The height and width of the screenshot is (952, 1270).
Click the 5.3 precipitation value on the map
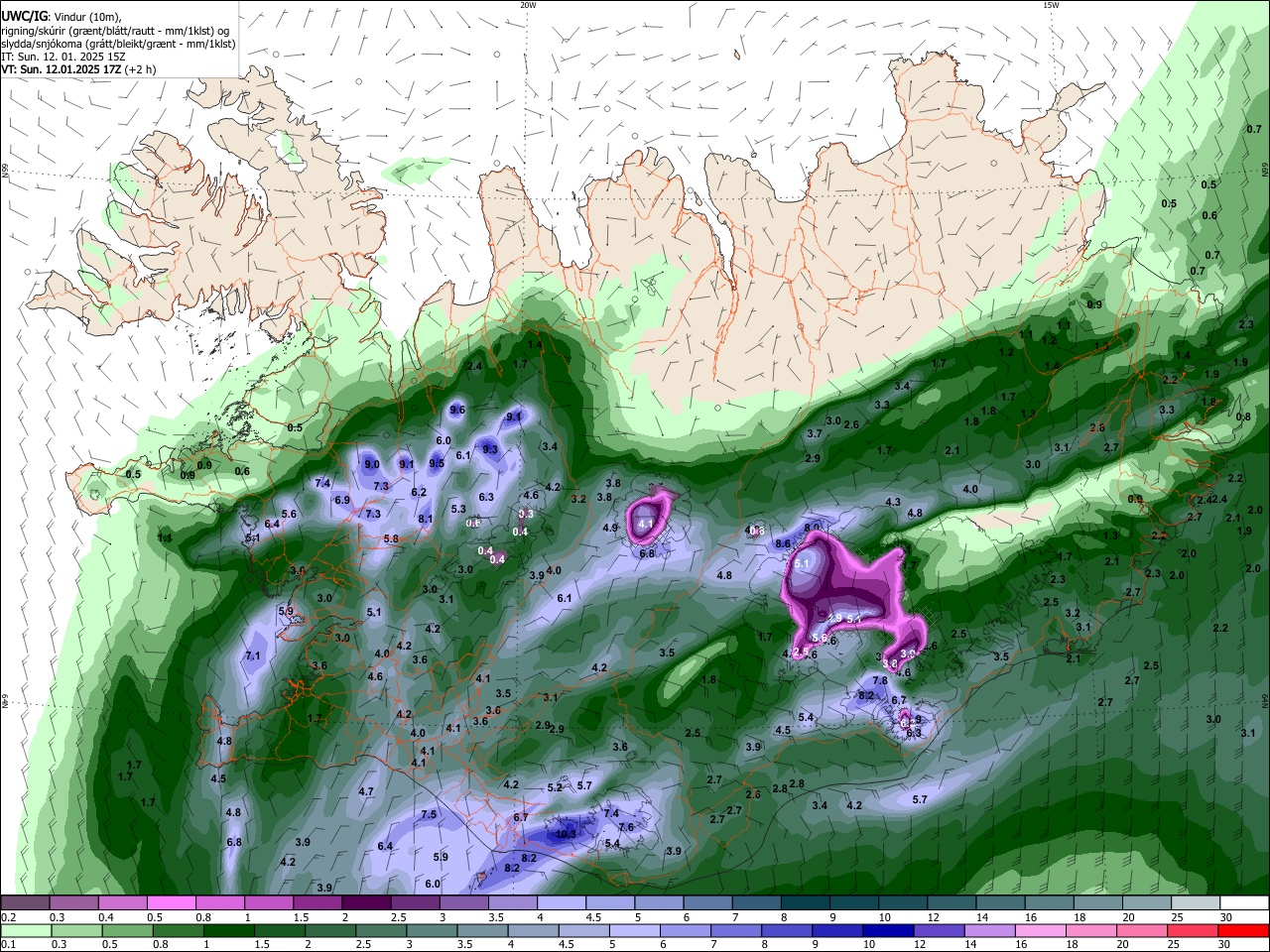point(458,510)
